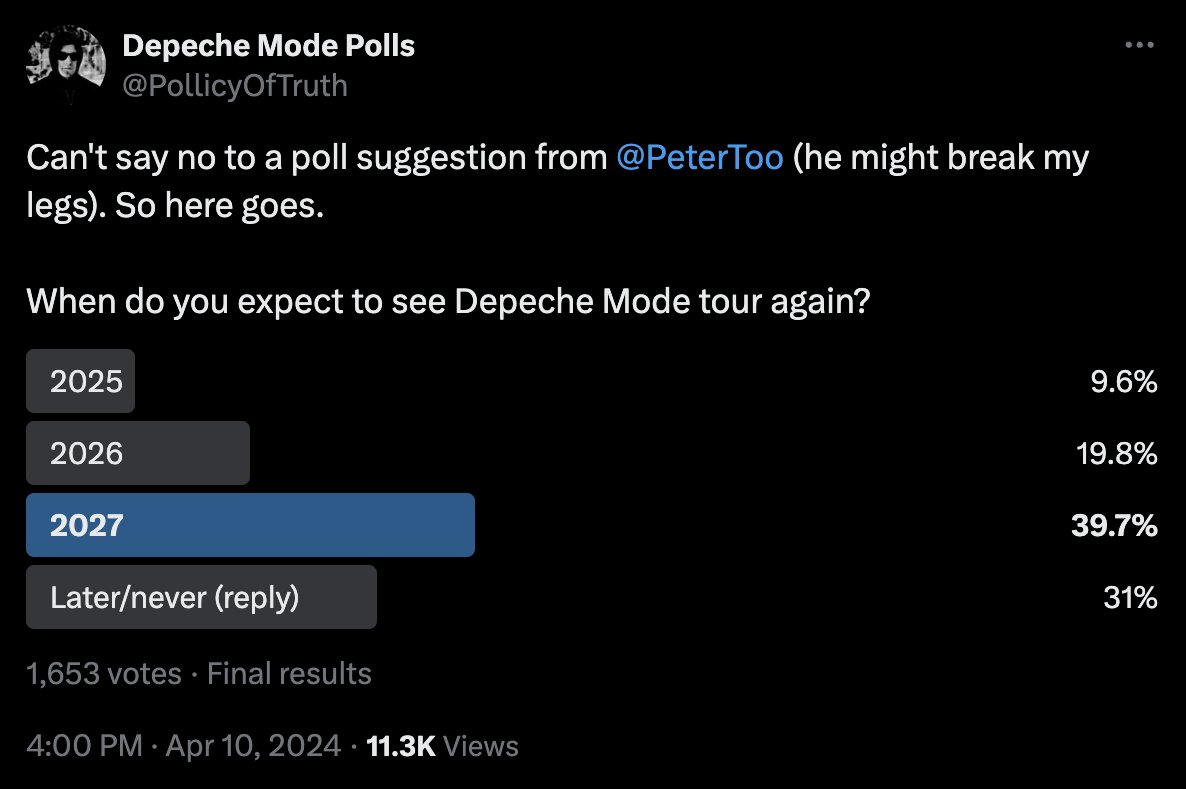
Task: Click the poll question about Depeche Mode tour
Action: pos(449,302)
